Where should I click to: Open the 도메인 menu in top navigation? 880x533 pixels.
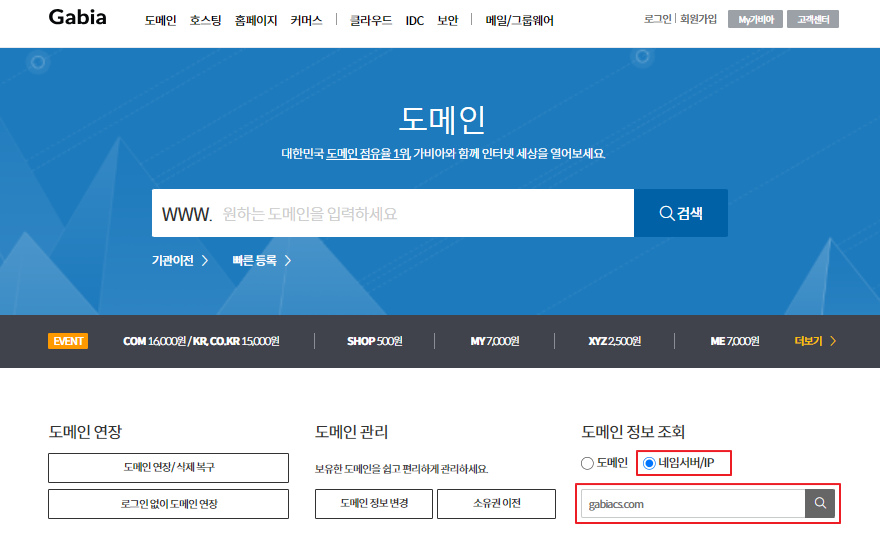tap(161, 21)
